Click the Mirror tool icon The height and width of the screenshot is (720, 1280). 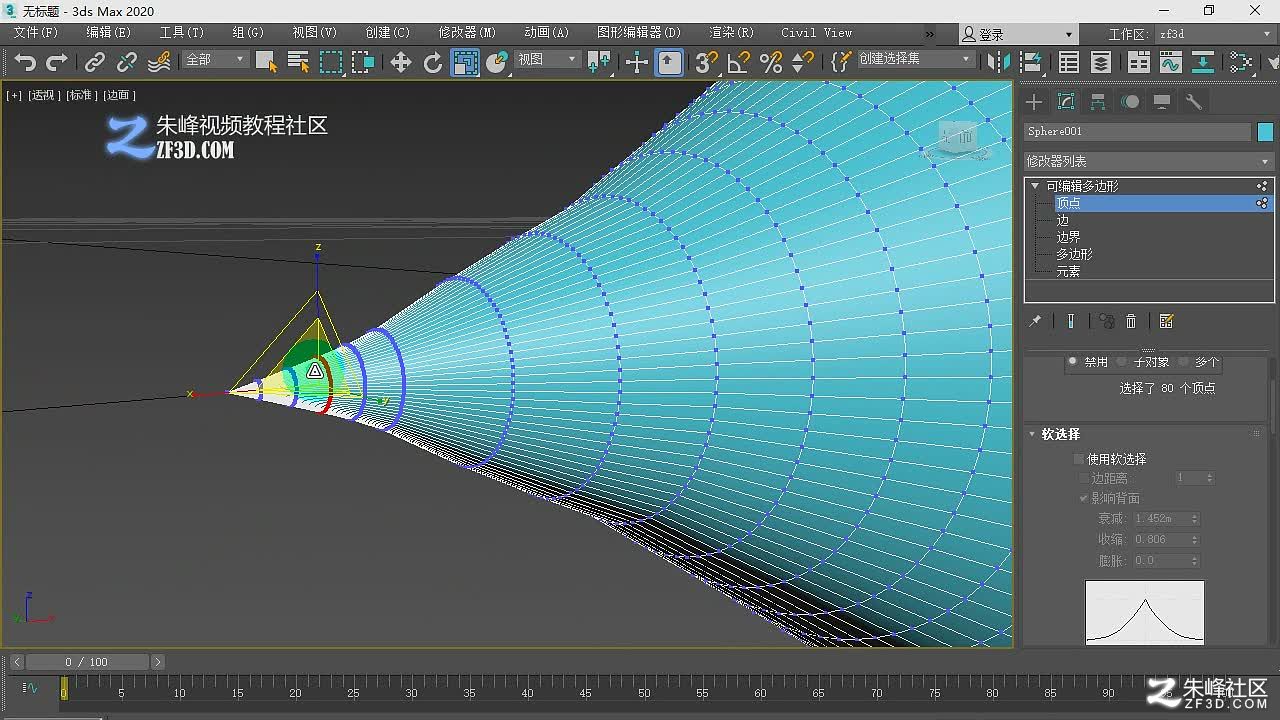tap(998, 62)
